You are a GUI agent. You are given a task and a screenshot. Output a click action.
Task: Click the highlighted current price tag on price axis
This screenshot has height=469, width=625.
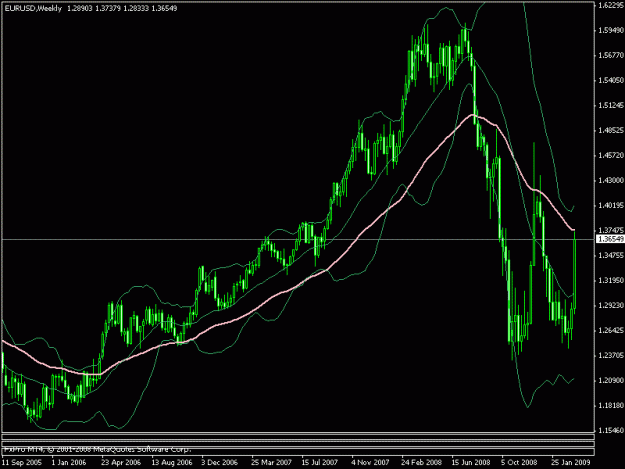(x=610, y=239)
